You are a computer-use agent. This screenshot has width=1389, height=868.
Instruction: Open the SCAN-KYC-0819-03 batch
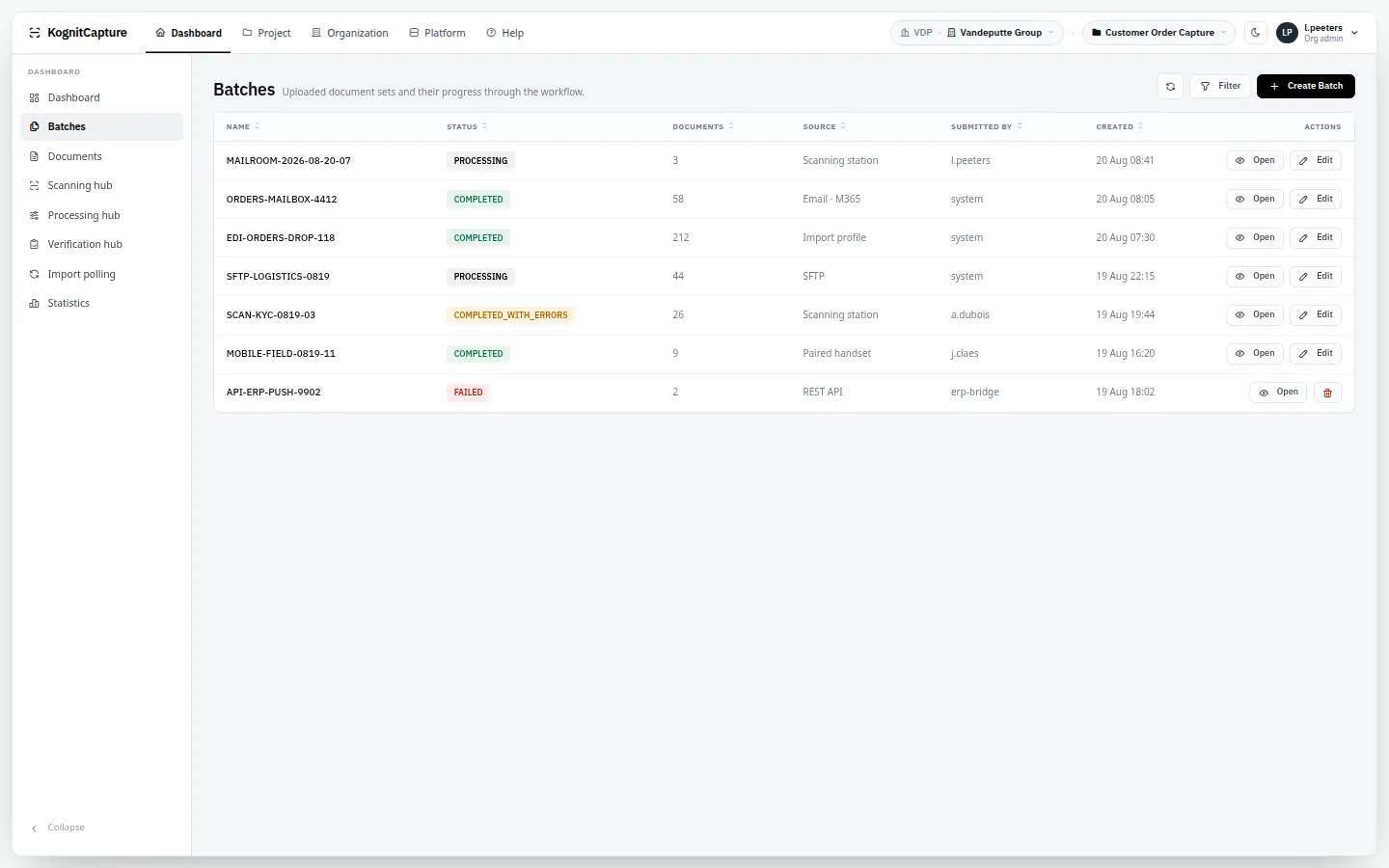pos(1255,315)
